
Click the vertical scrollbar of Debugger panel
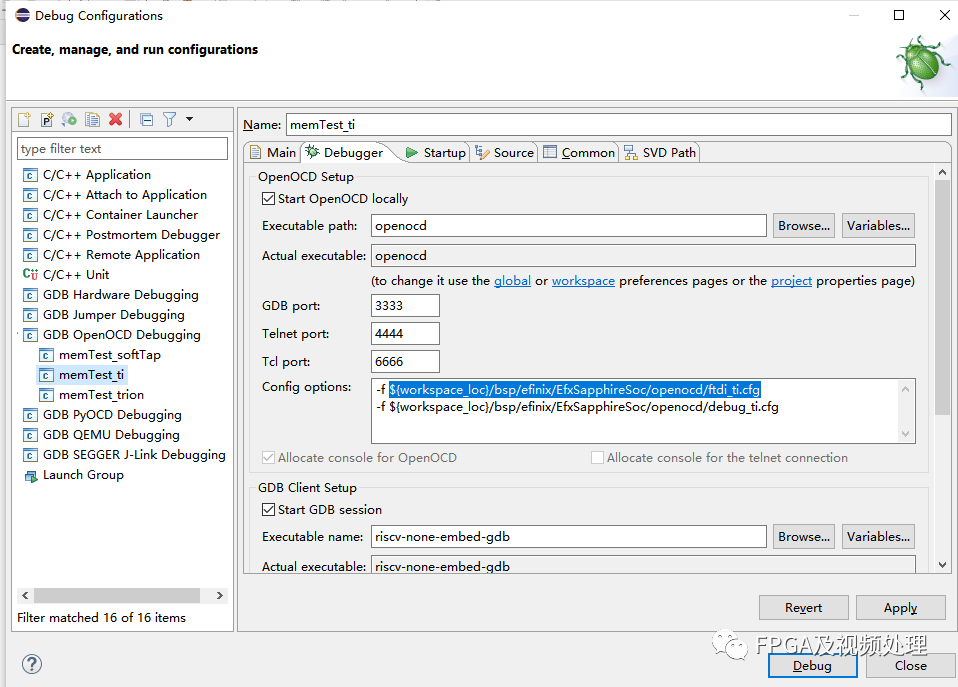942,300
